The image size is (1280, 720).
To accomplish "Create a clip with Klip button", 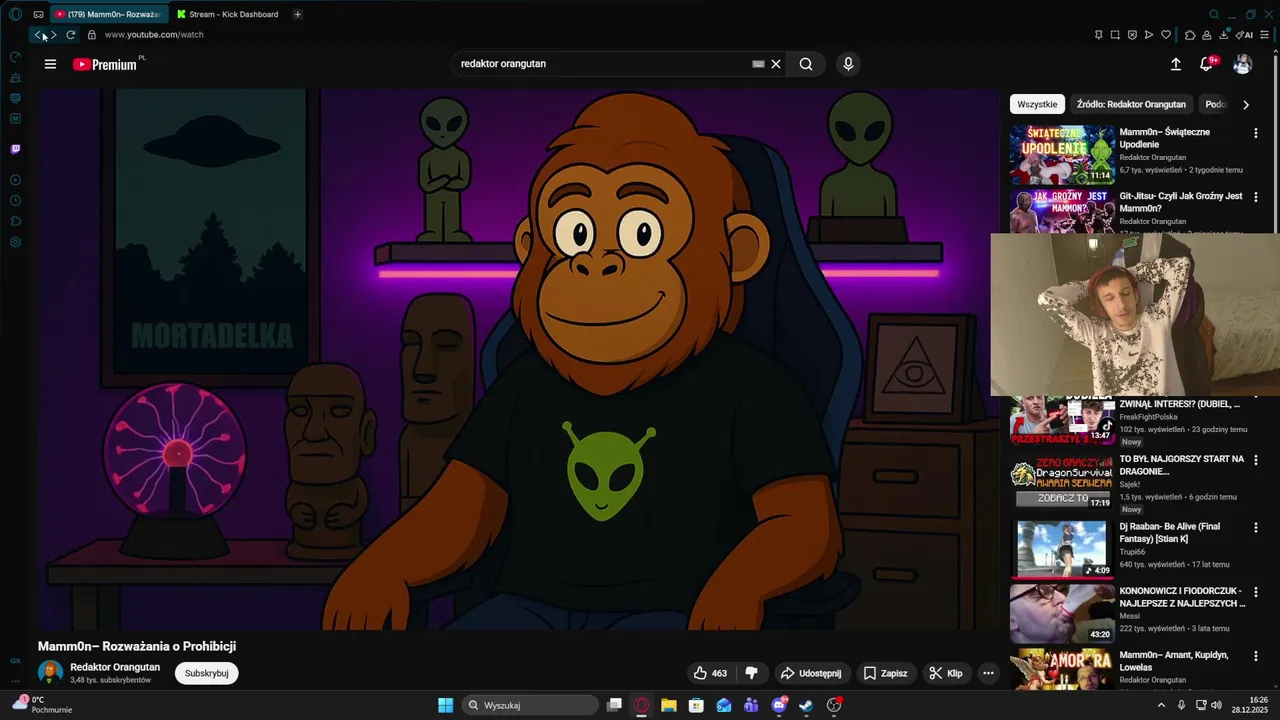I will pos(945,673).
